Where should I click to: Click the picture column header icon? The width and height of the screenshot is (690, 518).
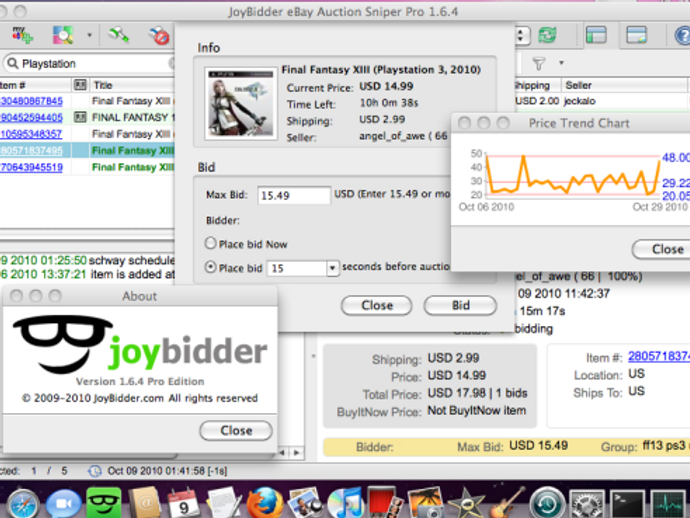[x=80, y=84]
